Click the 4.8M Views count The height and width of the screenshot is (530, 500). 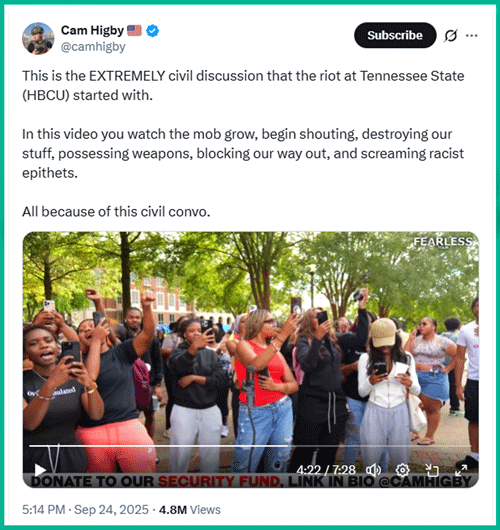pos(190,510)
